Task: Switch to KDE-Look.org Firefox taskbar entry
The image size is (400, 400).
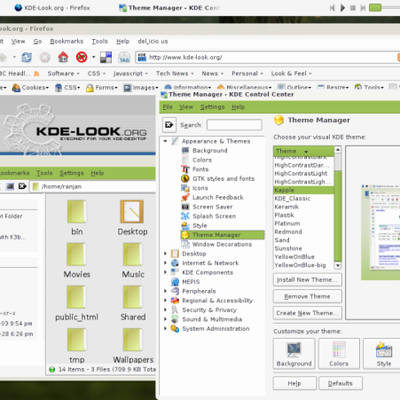Action: (52, 8)
